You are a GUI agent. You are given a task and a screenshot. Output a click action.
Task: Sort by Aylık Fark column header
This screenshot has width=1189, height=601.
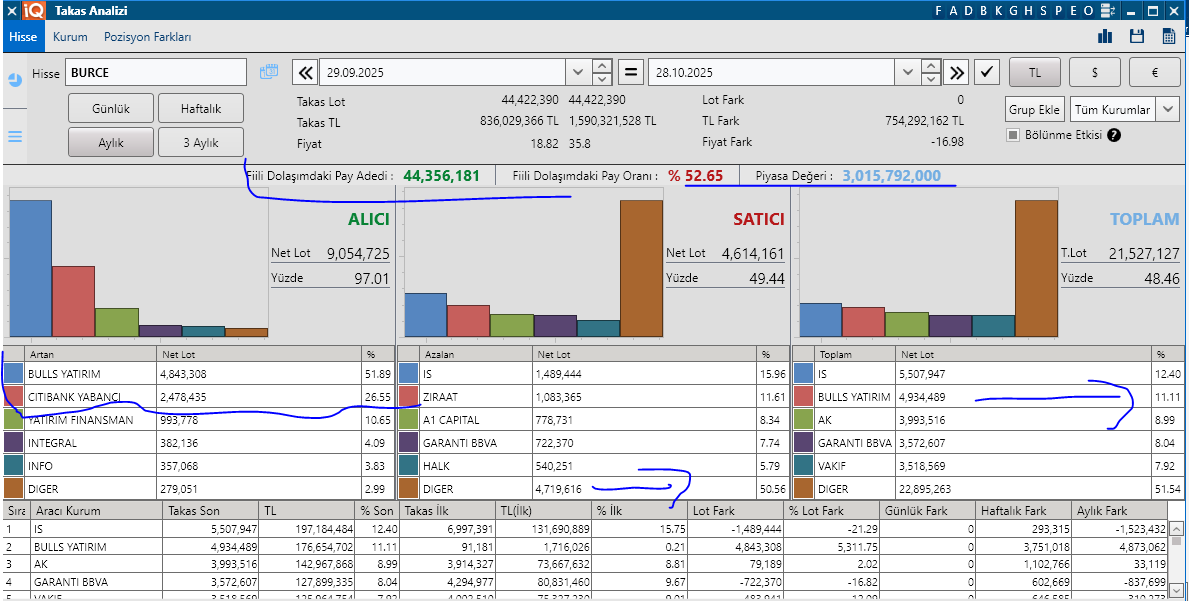tap(1119, 510)
